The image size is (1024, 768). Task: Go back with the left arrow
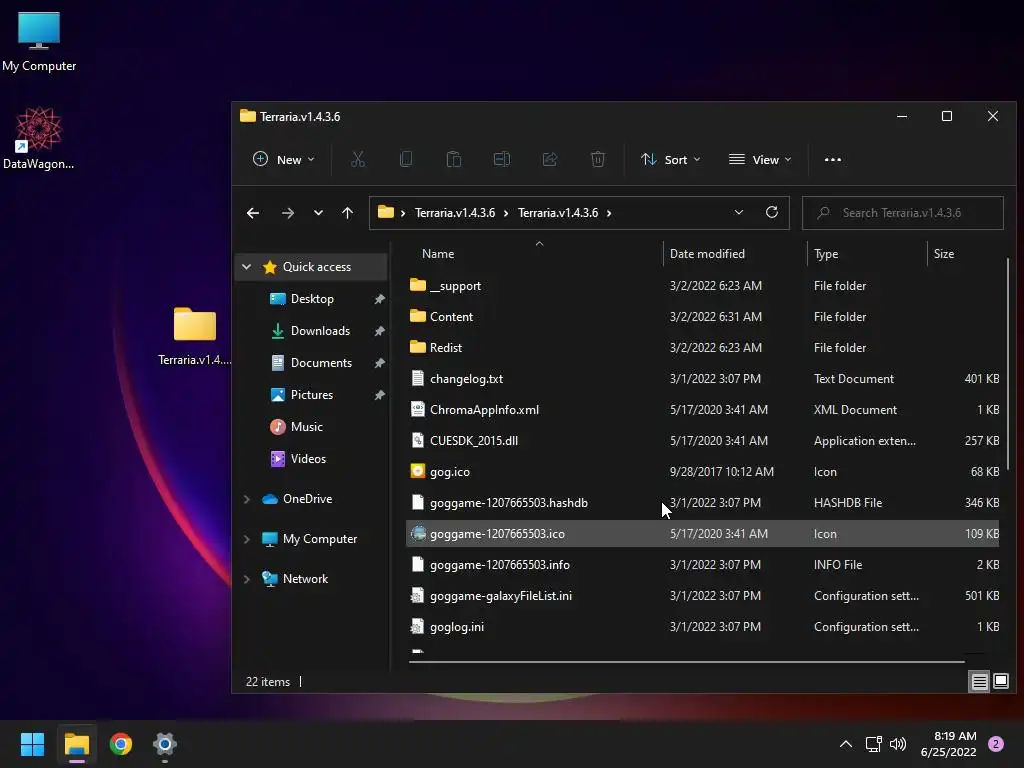(253, 213)
